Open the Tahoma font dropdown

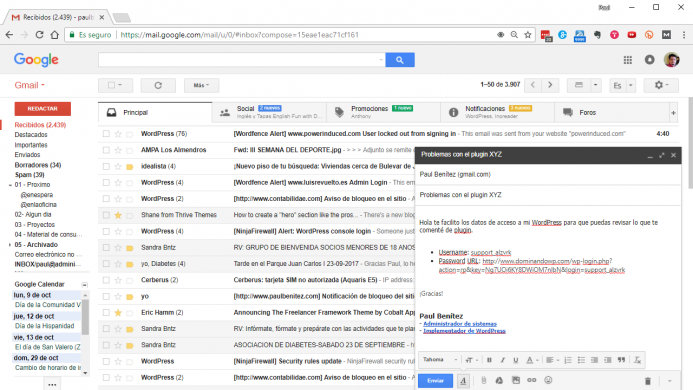pyautogui.click(x=440, y=360)
